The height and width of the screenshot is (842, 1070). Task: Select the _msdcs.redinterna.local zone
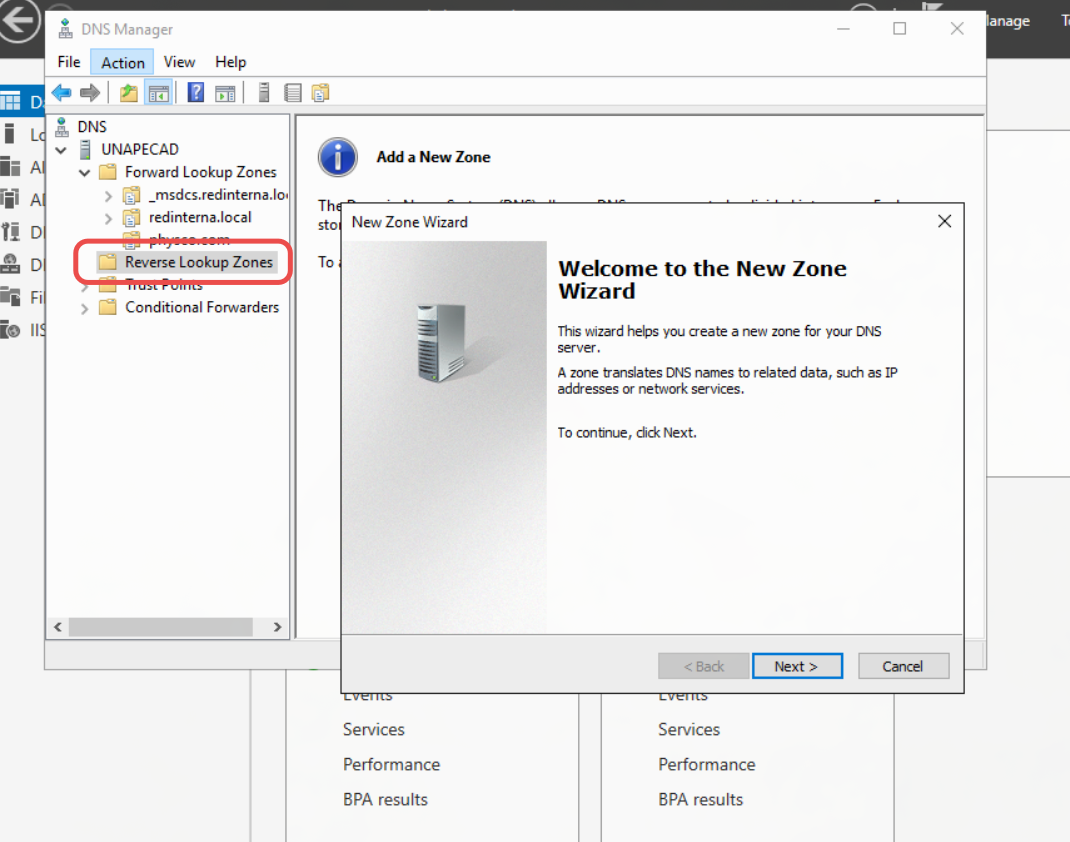click(218, 195)
